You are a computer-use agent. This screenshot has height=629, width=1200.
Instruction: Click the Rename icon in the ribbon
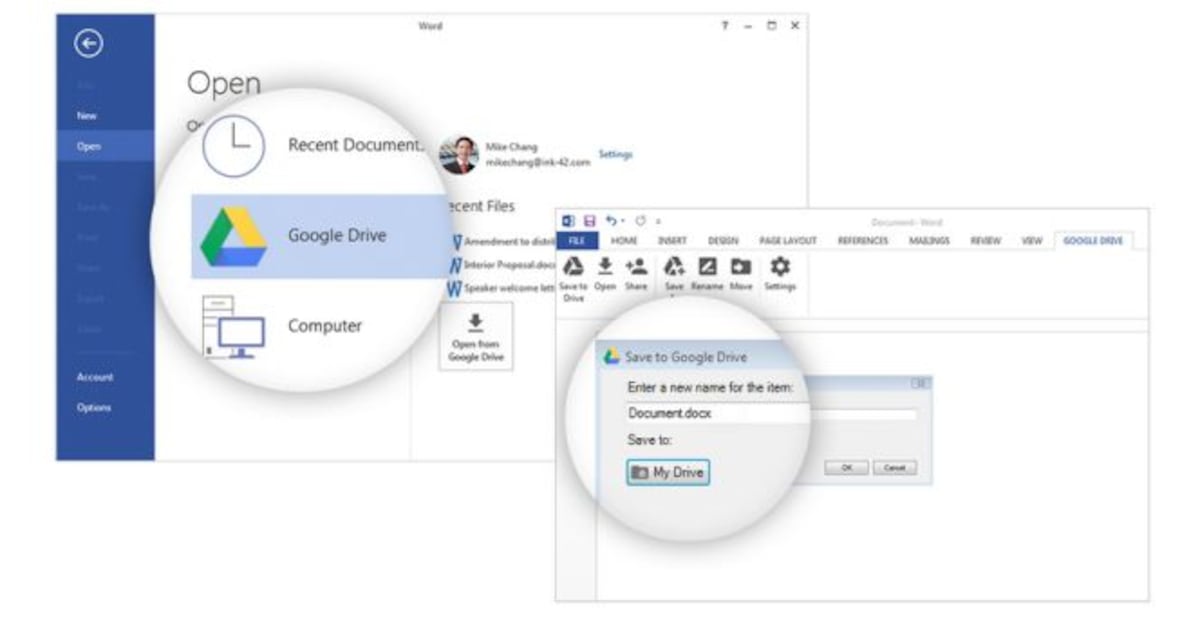[x=707, y=267]
